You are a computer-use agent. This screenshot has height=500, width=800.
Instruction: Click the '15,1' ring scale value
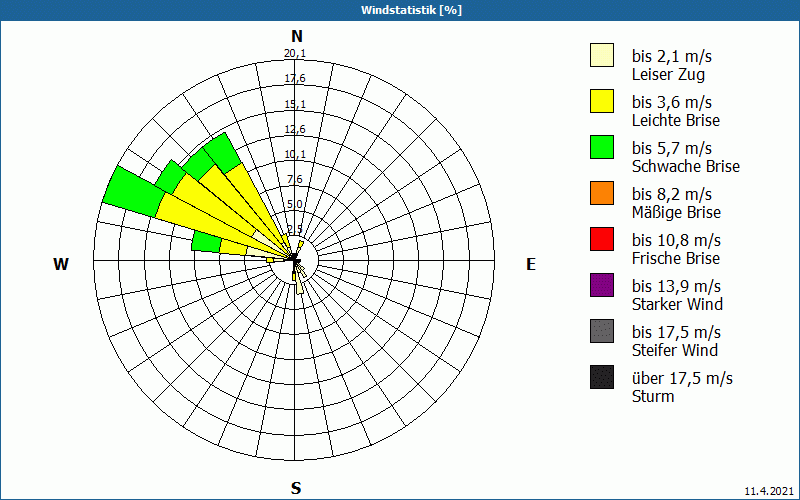click(295, 104)
